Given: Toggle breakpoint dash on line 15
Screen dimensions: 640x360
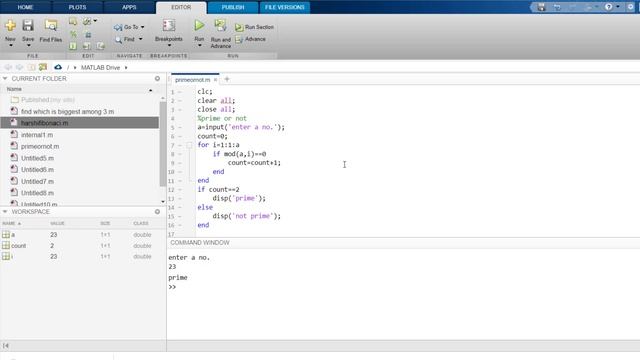Looking at the screenshot, I should 180,216.
